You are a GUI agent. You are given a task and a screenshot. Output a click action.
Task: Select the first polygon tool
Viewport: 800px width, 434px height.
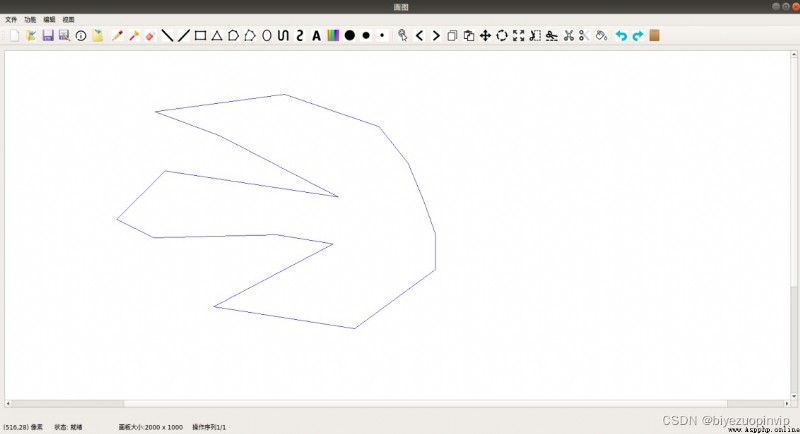(x=233, y=36)
